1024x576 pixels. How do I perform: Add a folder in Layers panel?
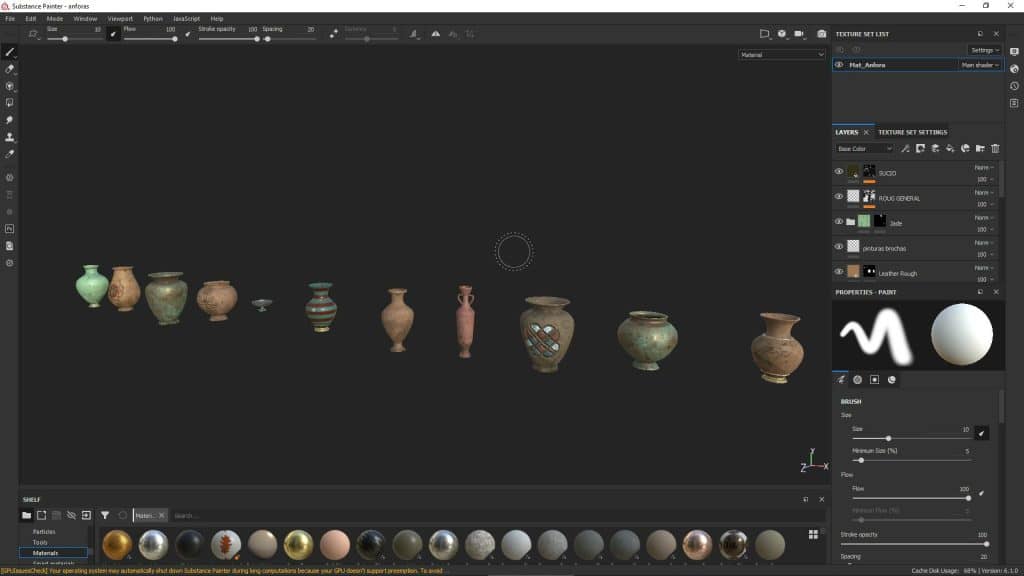980,149
